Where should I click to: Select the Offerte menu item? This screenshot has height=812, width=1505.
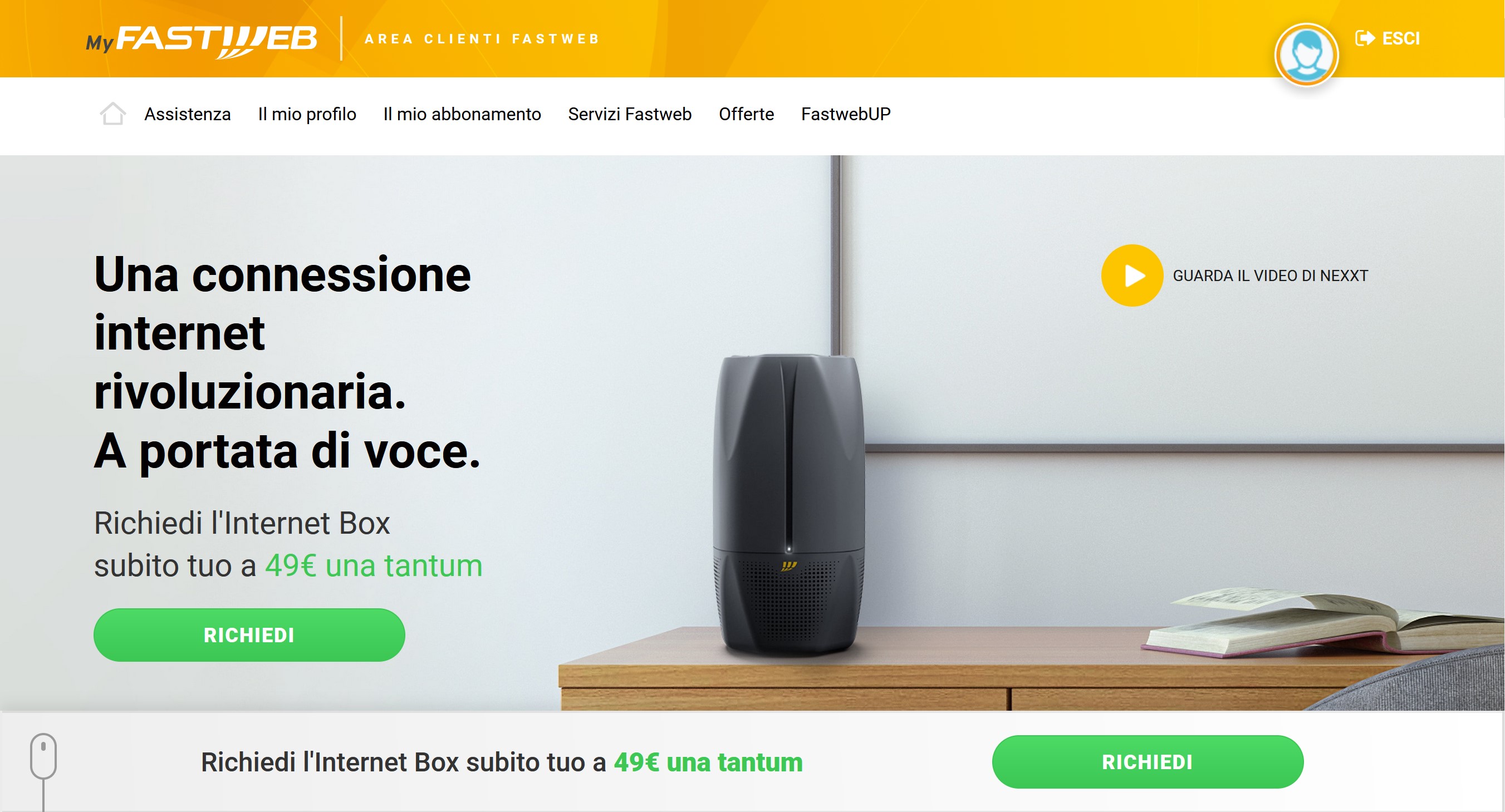pos(746,114)
